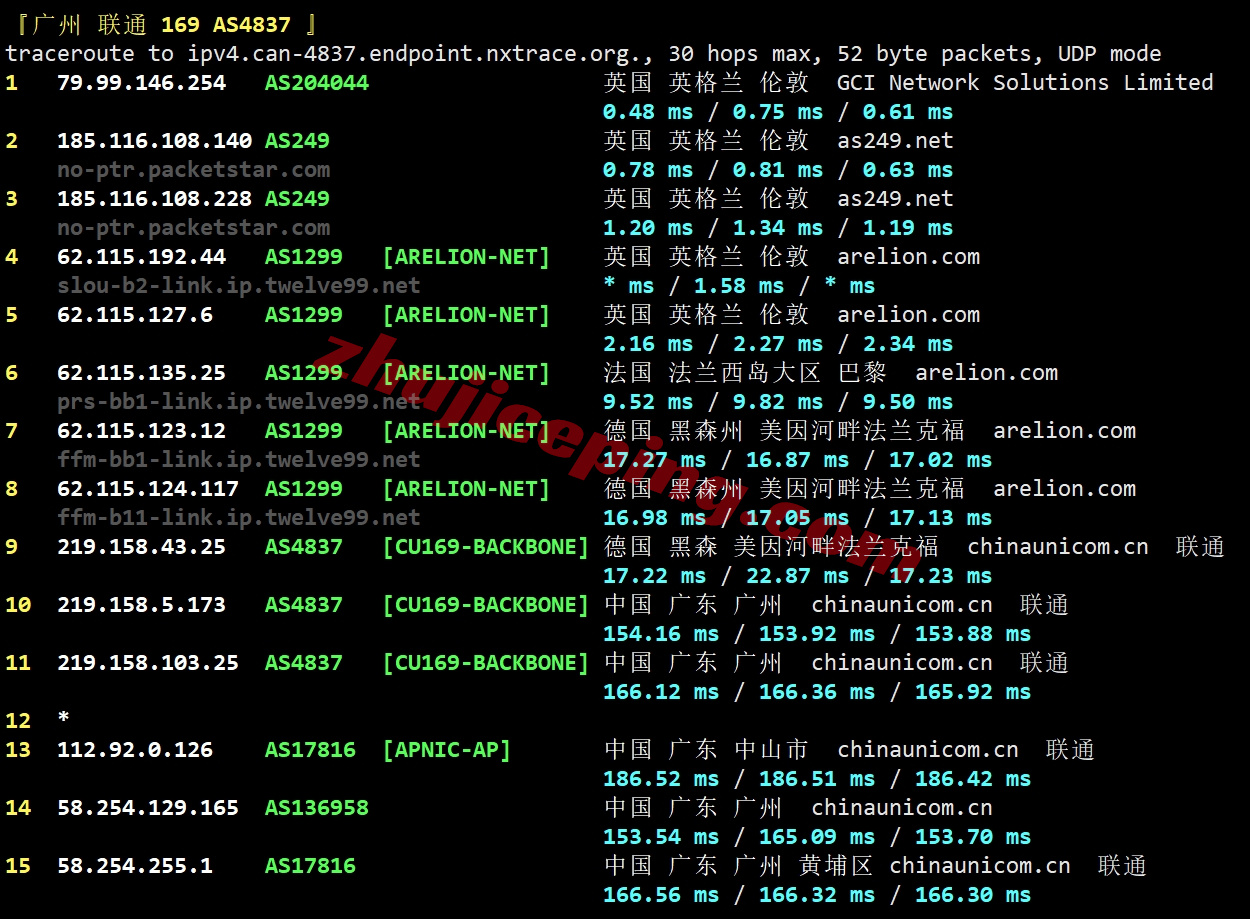Click the [ARELION-NET] tag on hop 5
The image size is (1250, 919).
tap(466, 315)
